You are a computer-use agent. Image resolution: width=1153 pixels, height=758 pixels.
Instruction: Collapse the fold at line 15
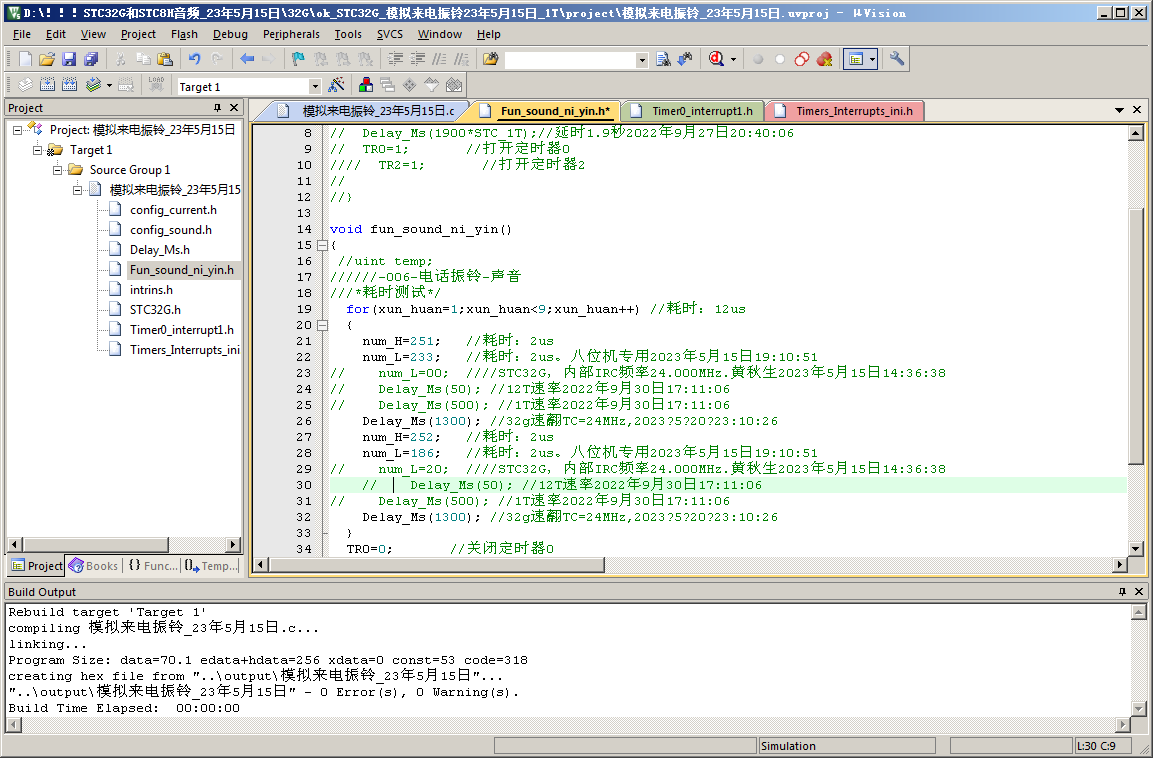click(x=322, y=246)
